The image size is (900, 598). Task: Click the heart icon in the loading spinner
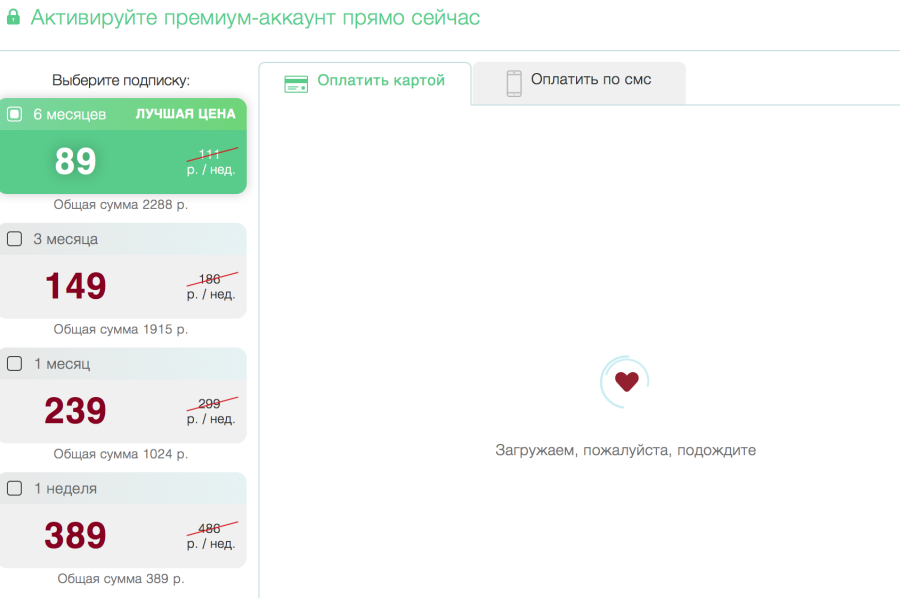click(625, 381)
